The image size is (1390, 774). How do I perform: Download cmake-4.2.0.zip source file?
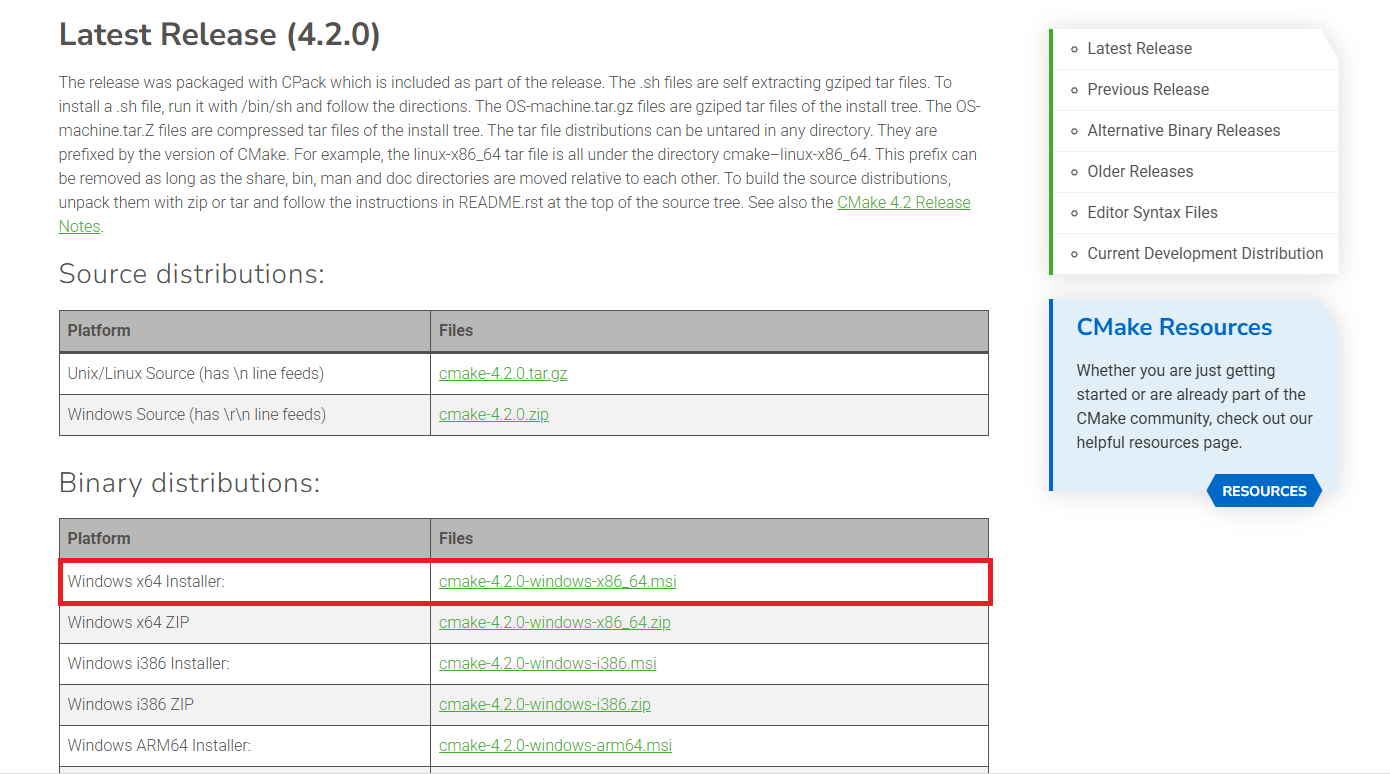(494, 414)
